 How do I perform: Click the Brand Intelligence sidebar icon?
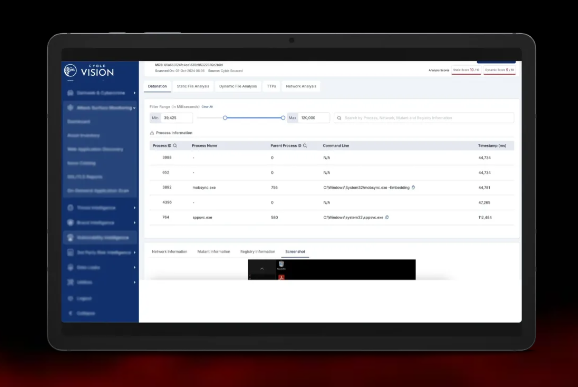pos(70,223)
